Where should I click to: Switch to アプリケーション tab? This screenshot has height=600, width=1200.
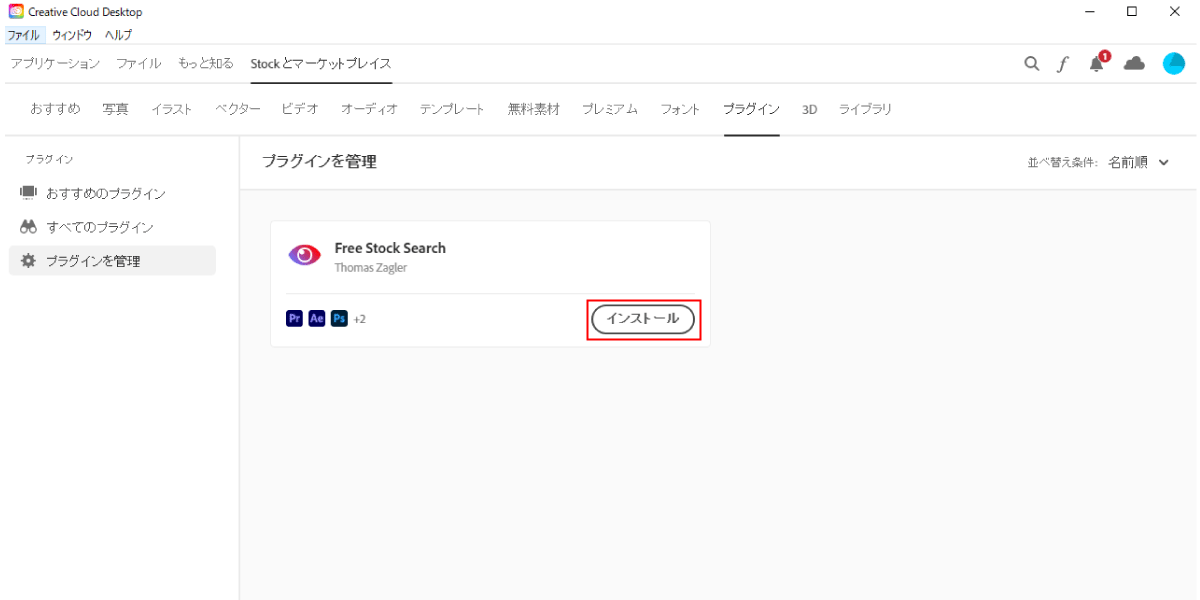(55, 63)
